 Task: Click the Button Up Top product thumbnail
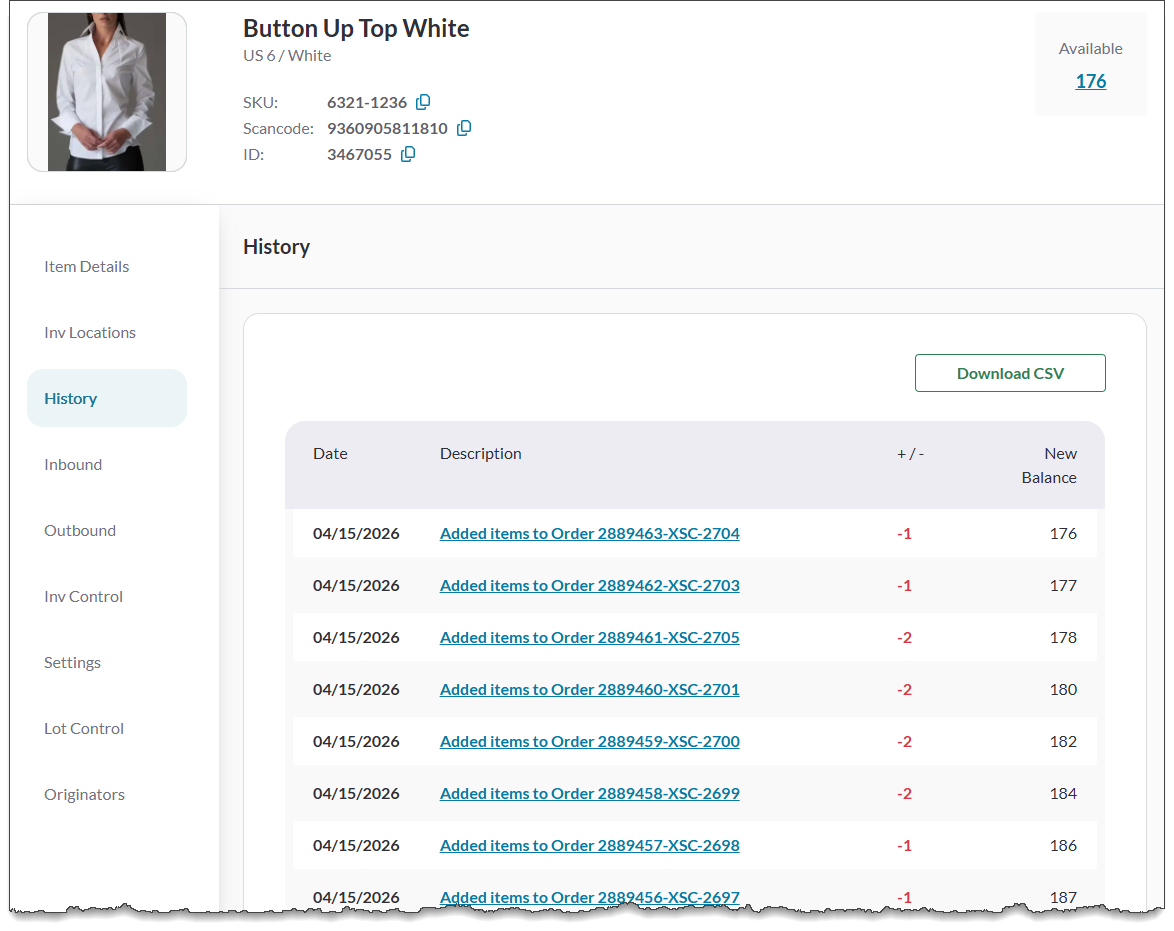(107, 92)
